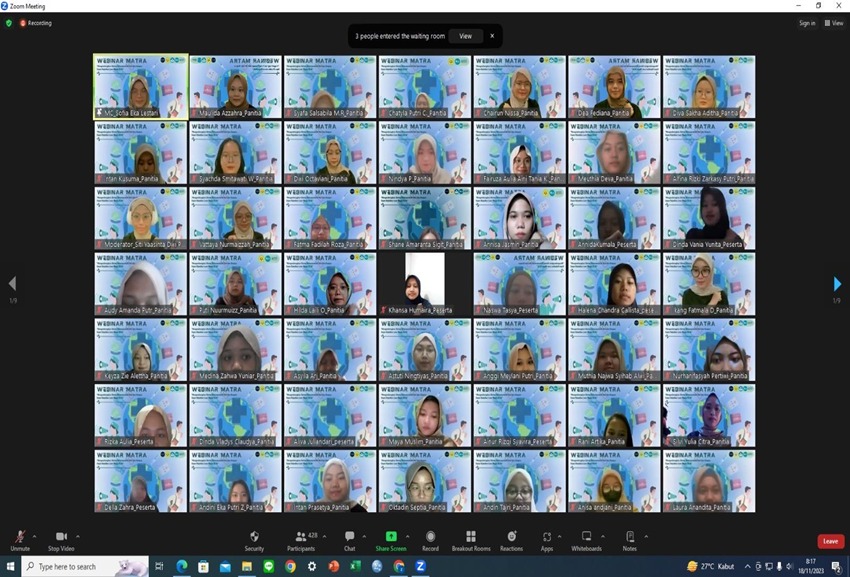Image resolution: width=850 pixels, height=577 pixels.
Task: Open the Security shield options
Action: [x=254, y=539]
